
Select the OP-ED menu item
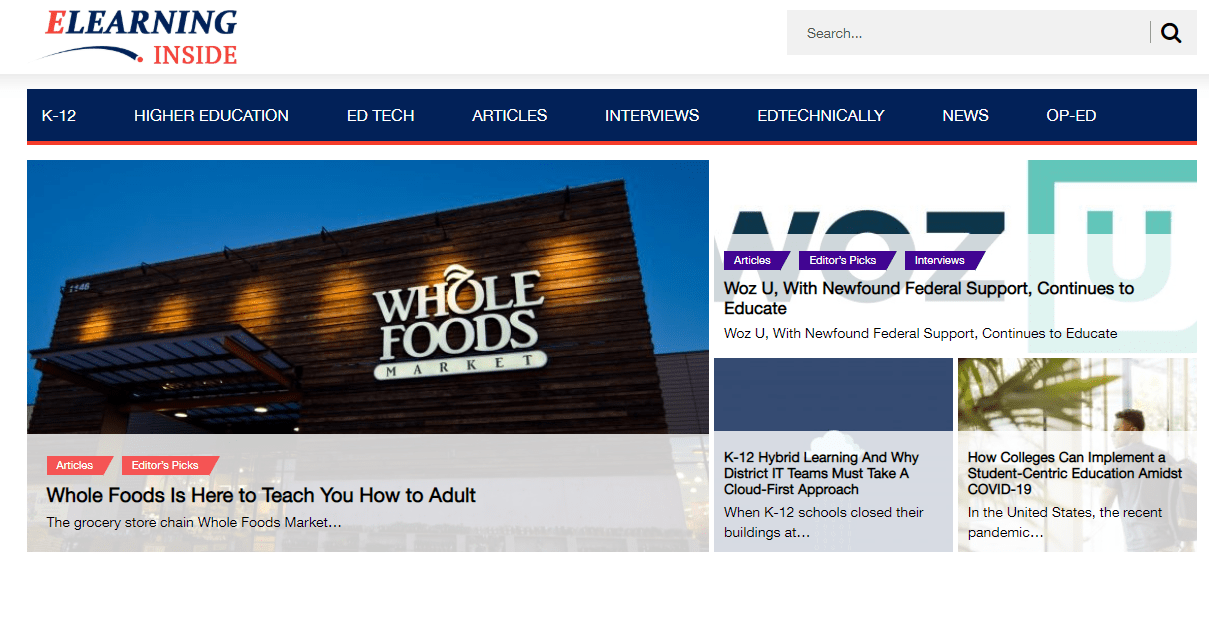pos(1070,115)
